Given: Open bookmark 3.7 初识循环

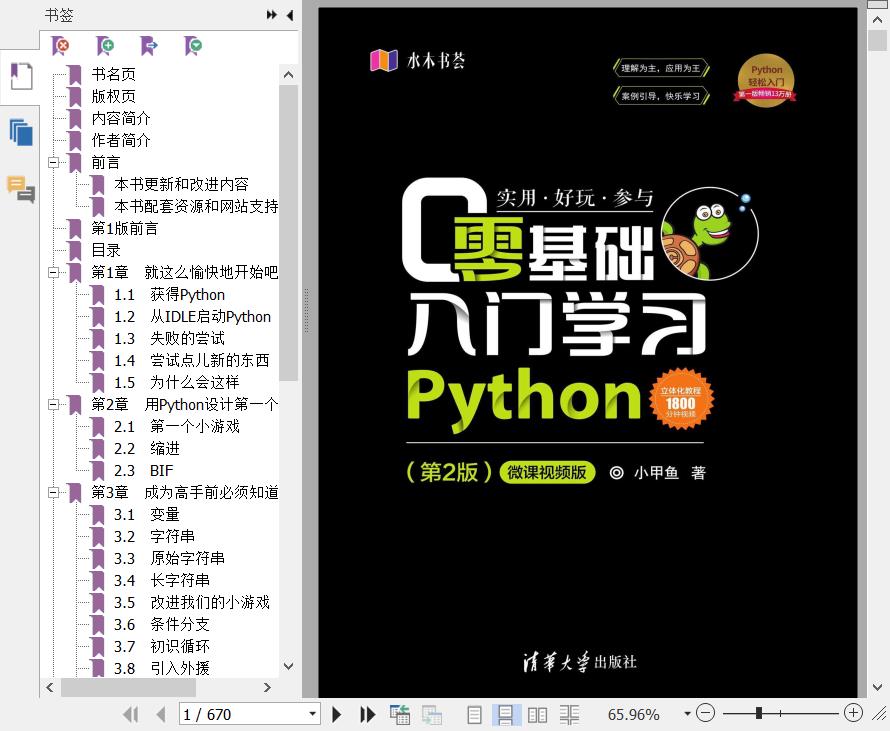Looking at the screenshot, I should [162, 646].
